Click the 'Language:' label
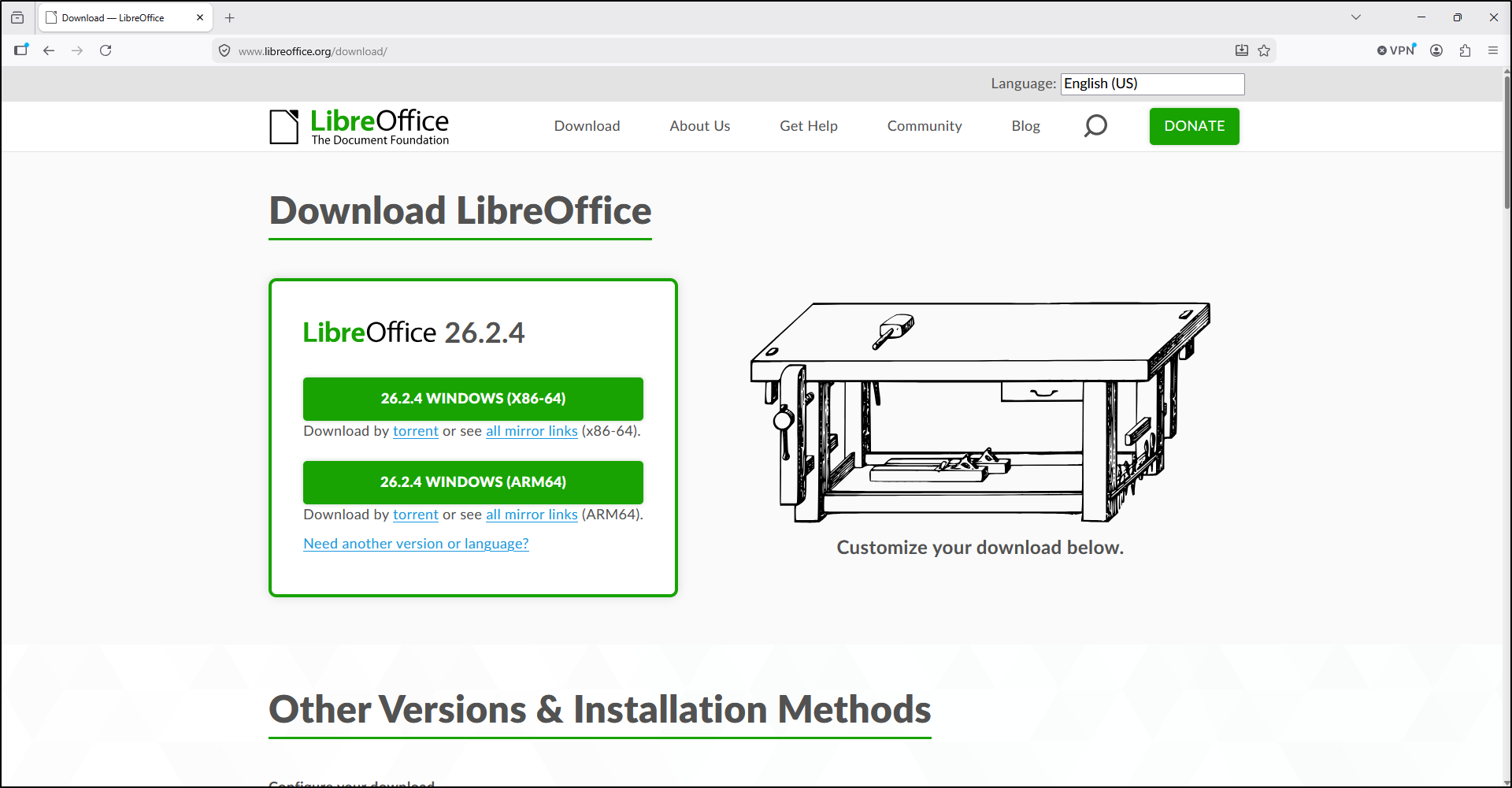 [x=1024, y=84]
